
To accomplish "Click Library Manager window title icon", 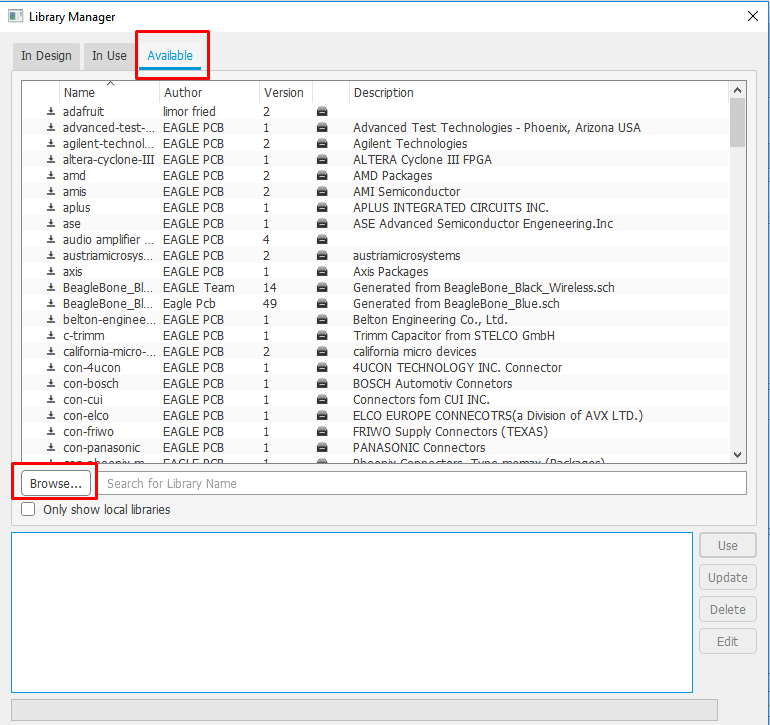I will (x=15, y=16).
